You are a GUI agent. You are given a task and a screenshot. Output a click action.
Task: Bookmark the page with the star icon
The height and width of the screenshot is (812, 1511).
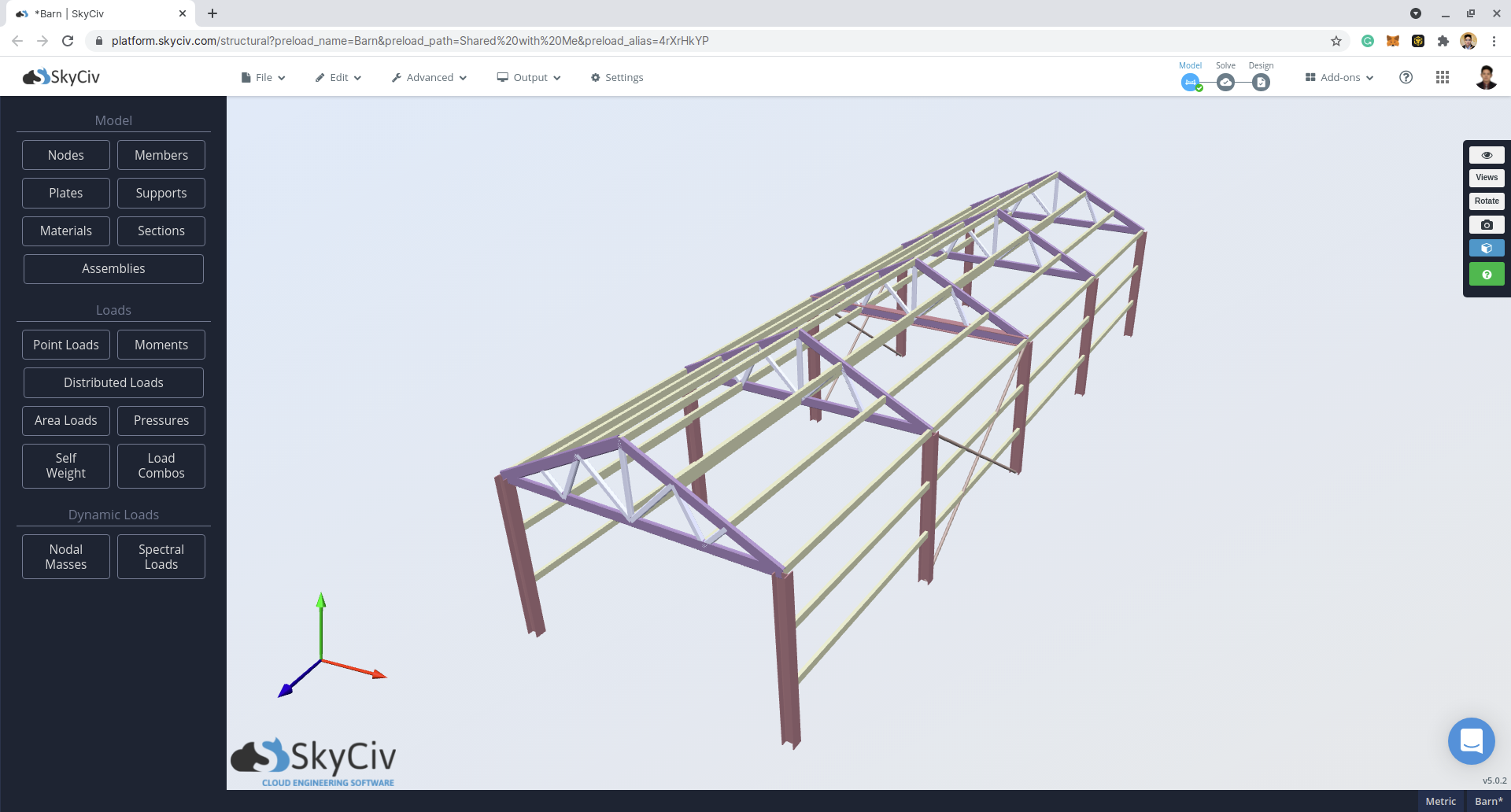pyautogui.click(x=1336, y=41)
